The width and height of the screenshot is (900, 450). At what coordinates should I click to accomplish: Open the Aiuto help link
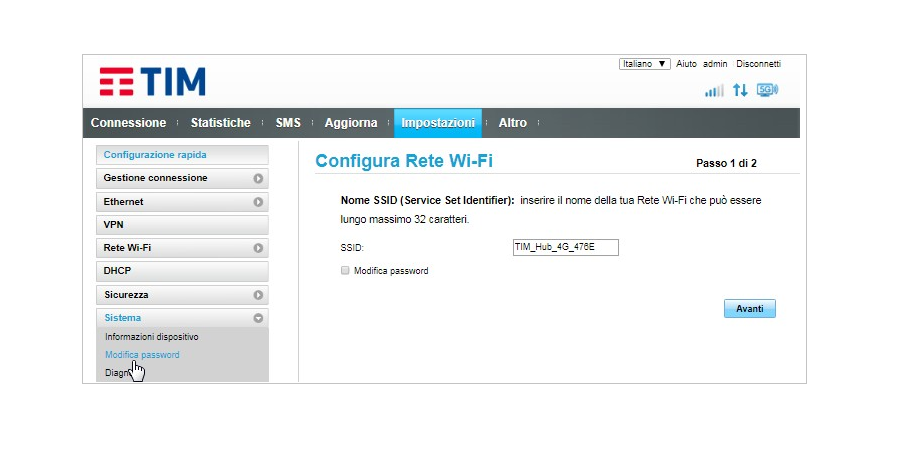tap(686, 64)
